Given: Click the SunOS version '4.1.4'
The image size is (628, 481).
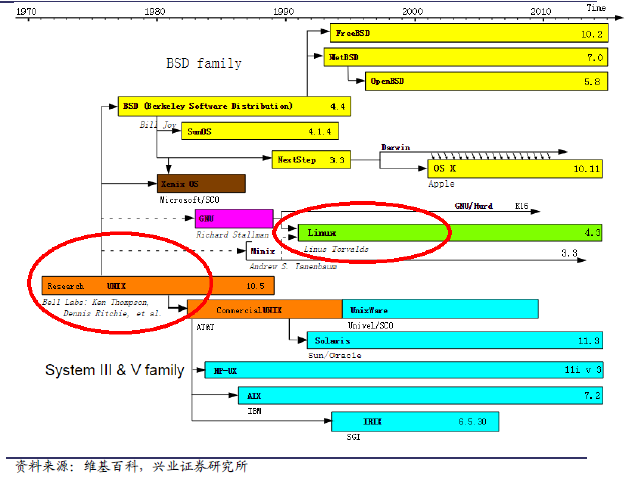Looking at the screenshot, I should 320,131.
